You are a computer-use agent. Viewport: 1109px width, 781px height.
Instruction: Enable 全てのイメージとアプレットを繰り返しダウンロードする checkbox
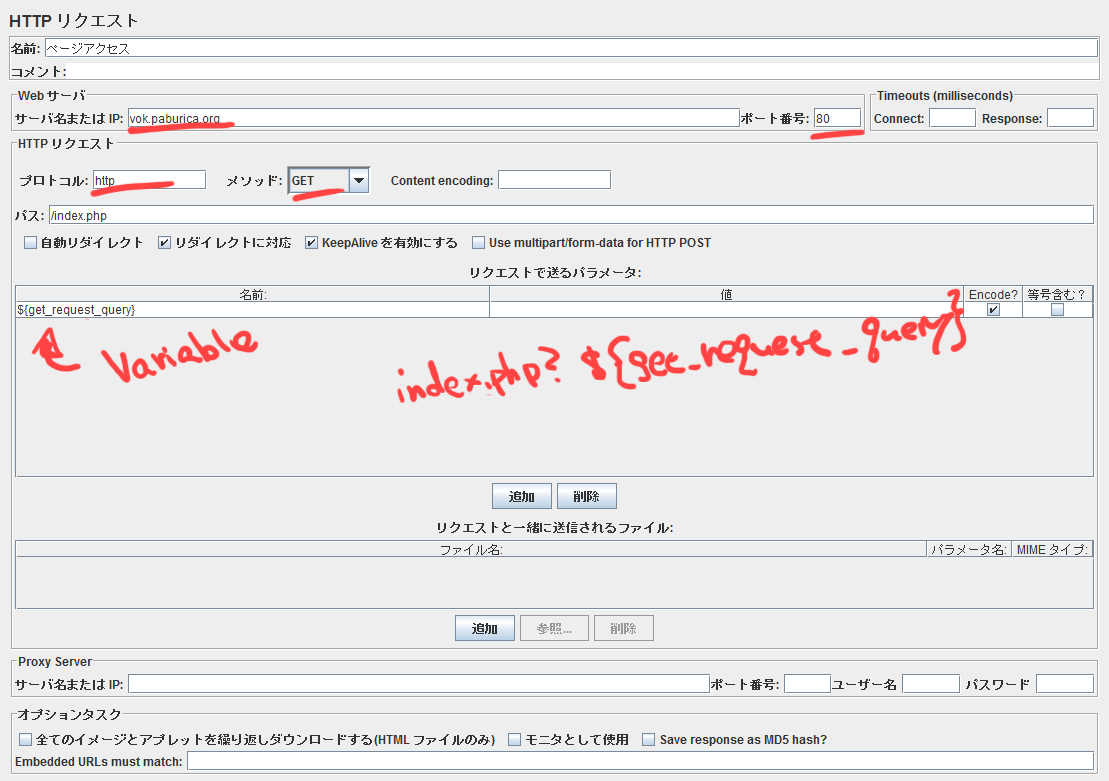tap(25, 739)
